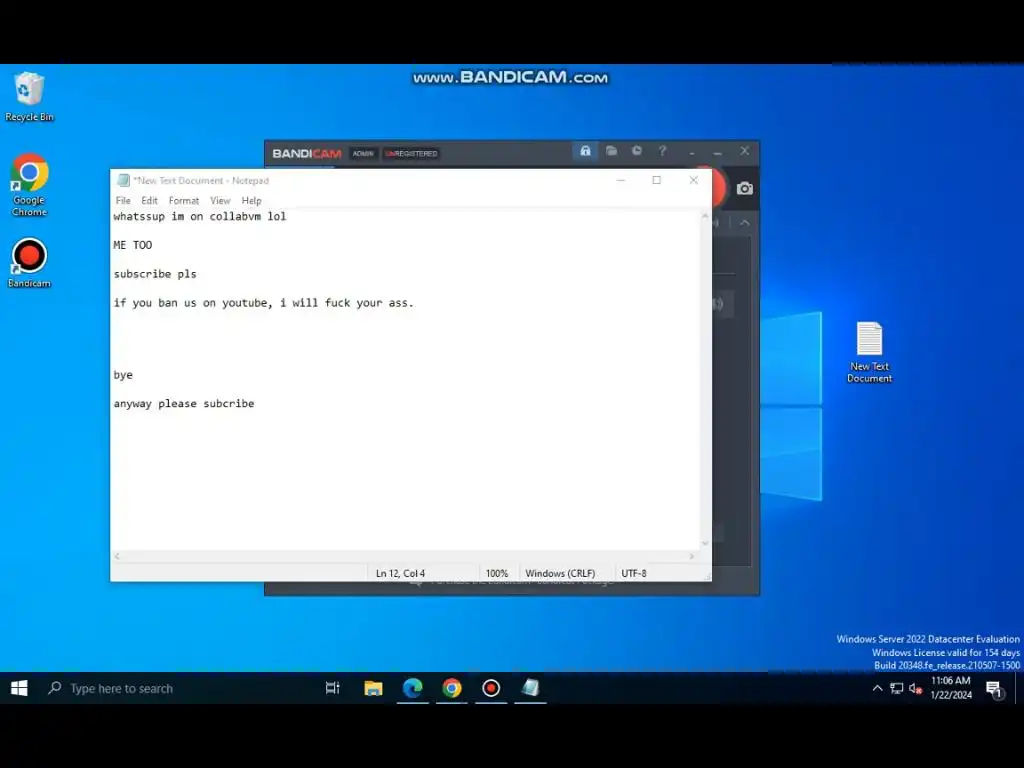Open the Bandicam help question mark icon
1024x768 pixels.
(x=662, y=152)
